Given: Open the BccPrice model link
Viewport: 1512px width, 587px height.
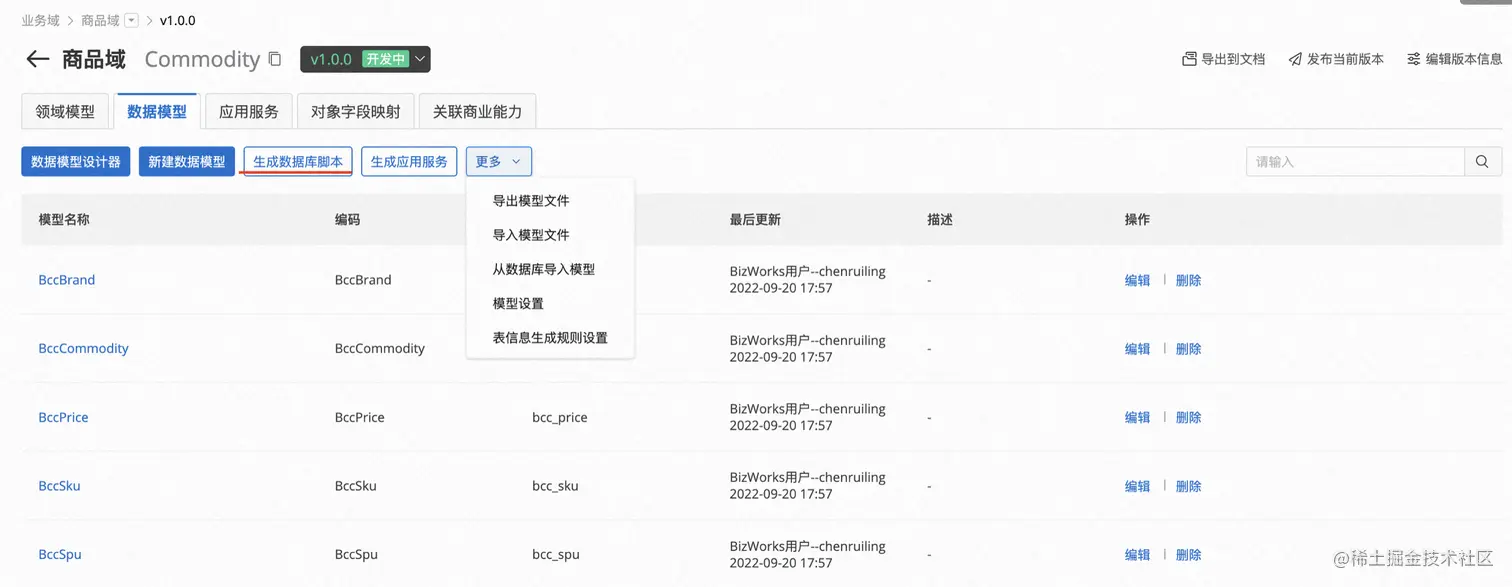Looking at the screenshot, I should pos(63,417).
